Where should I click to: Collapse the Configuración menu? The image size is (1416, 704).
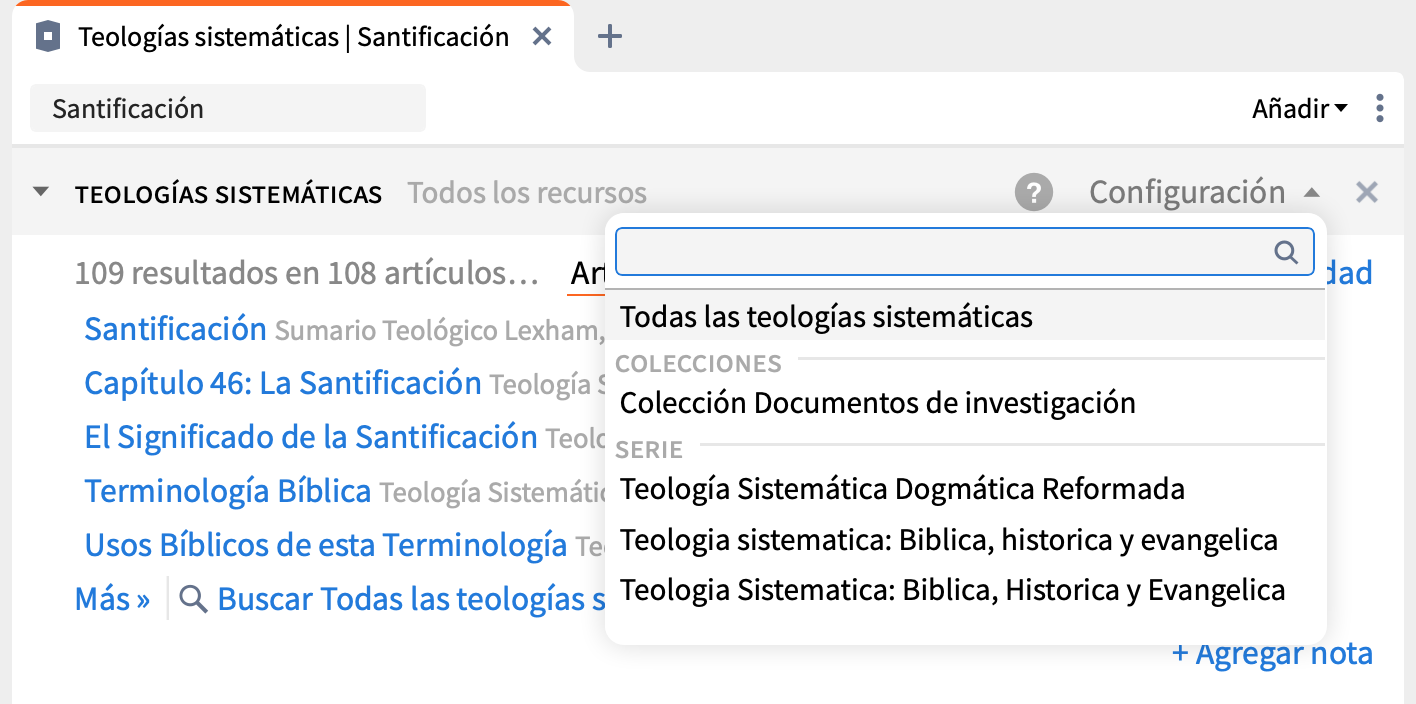pyautogui.click(x=1205, y=192)
